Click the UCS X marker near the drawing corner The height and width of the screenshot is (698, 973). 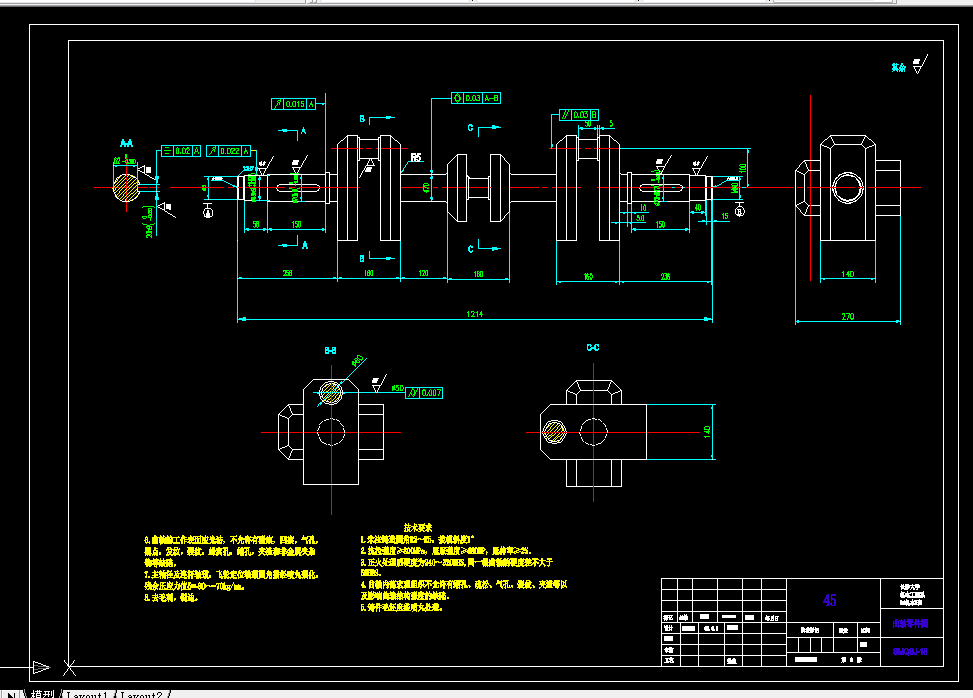[70, 668]
